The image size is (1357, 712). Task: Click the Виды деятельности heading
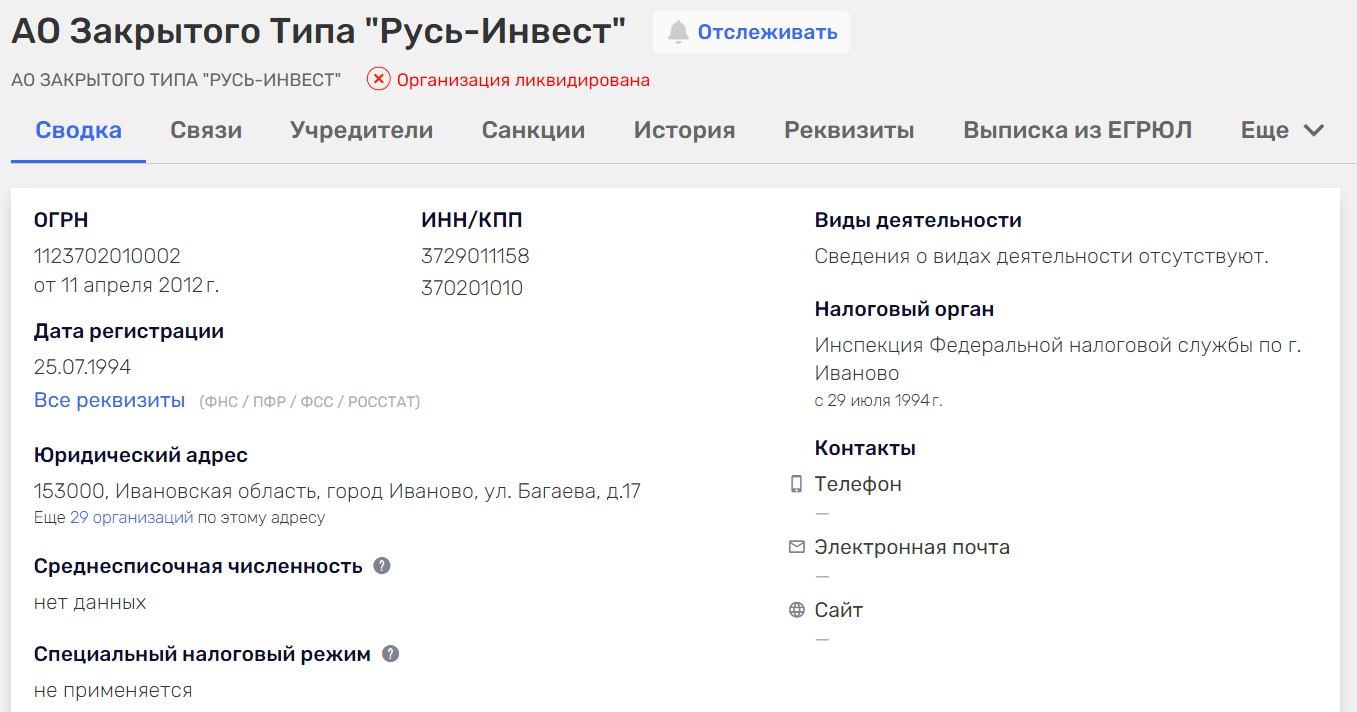coord(918,220)
